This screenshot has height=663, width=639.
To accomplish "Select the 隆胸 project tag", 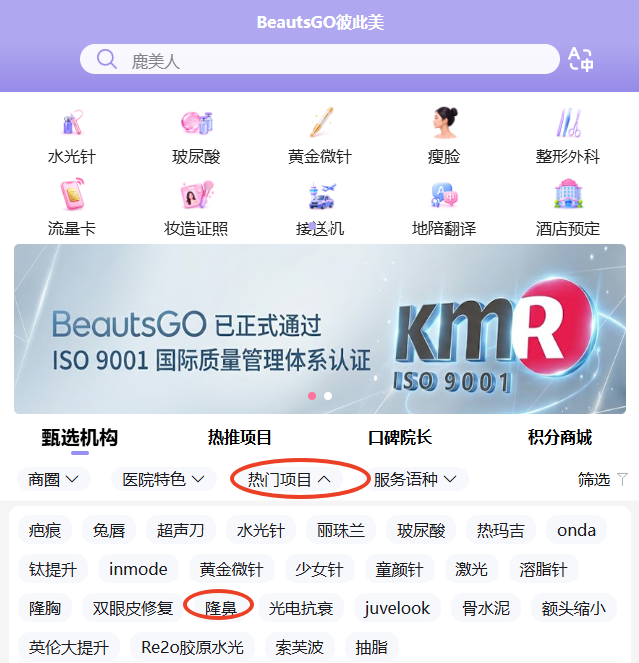I will pyautogui.click(x=45, y=608).
